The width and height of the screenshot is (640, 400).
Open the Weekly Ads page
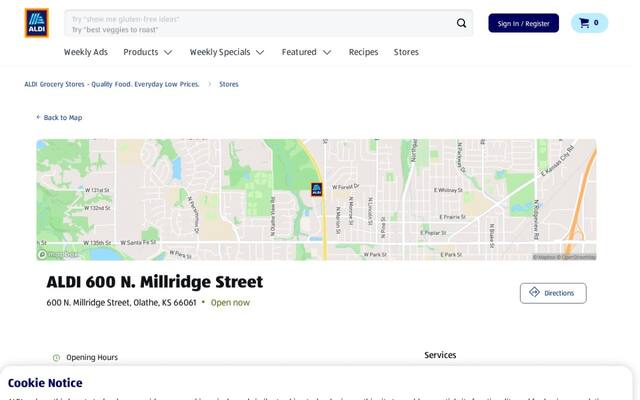tap(86, 52)
